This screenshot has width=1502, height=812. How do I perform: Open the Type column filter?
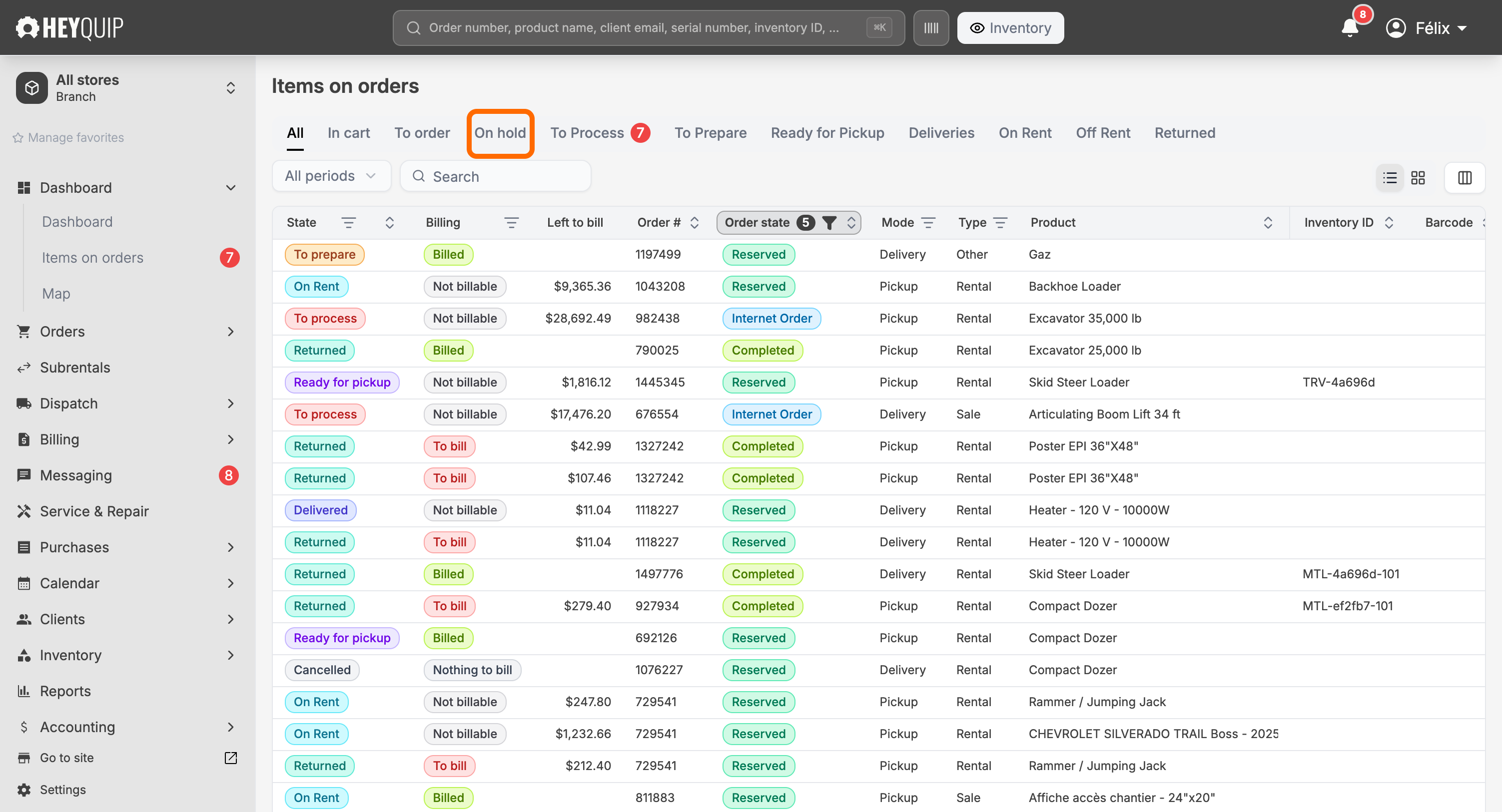click(x=1000, y=223)
